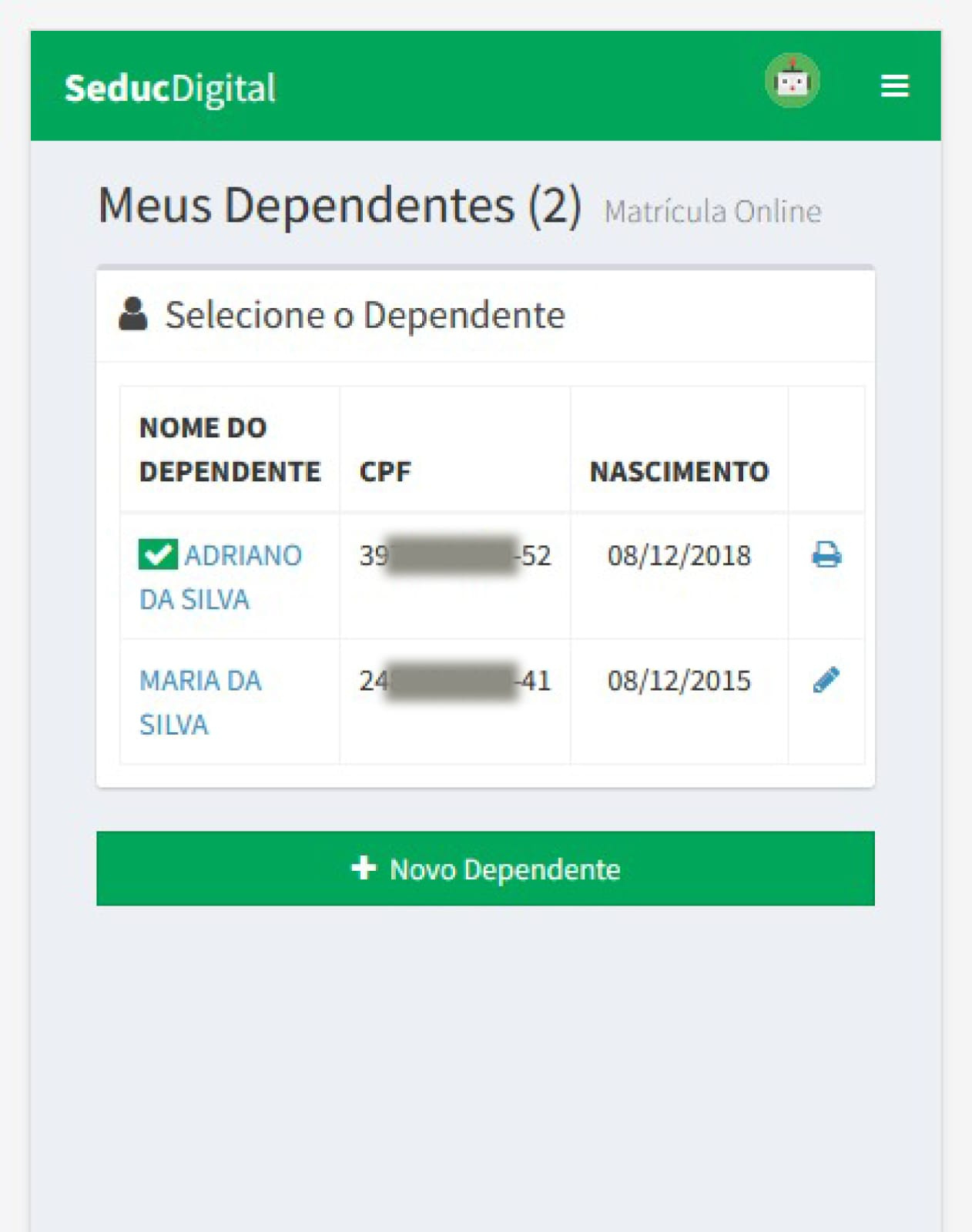The height and width of the screenshot is (1232, 972).
Task: Click ADRIANO's masked CPF cell ending in 52
Action: coord(455,555)
